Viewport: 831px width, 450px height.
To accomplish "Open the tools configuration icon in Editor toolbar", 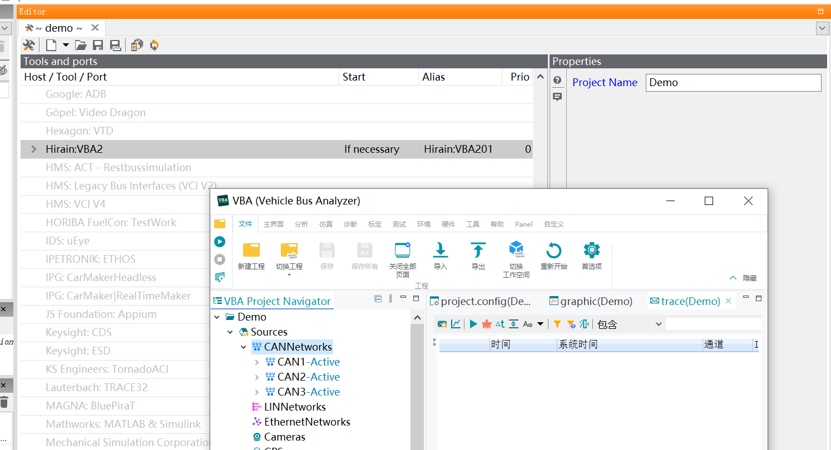I will tap(29, 46).
